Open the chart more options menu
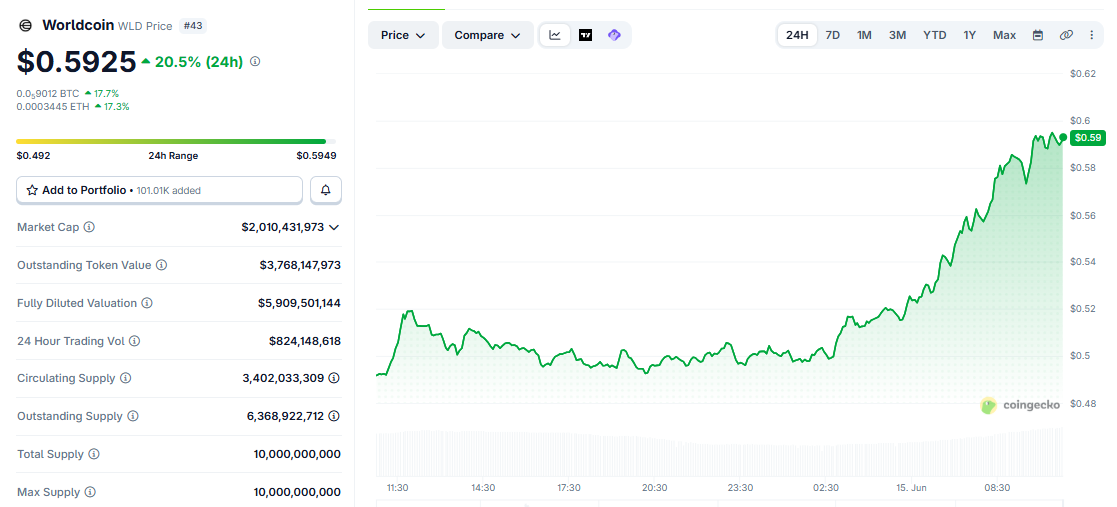The width and height of the screenshot is (1117, 507). pyautogui.click(x=1091, y=35)
